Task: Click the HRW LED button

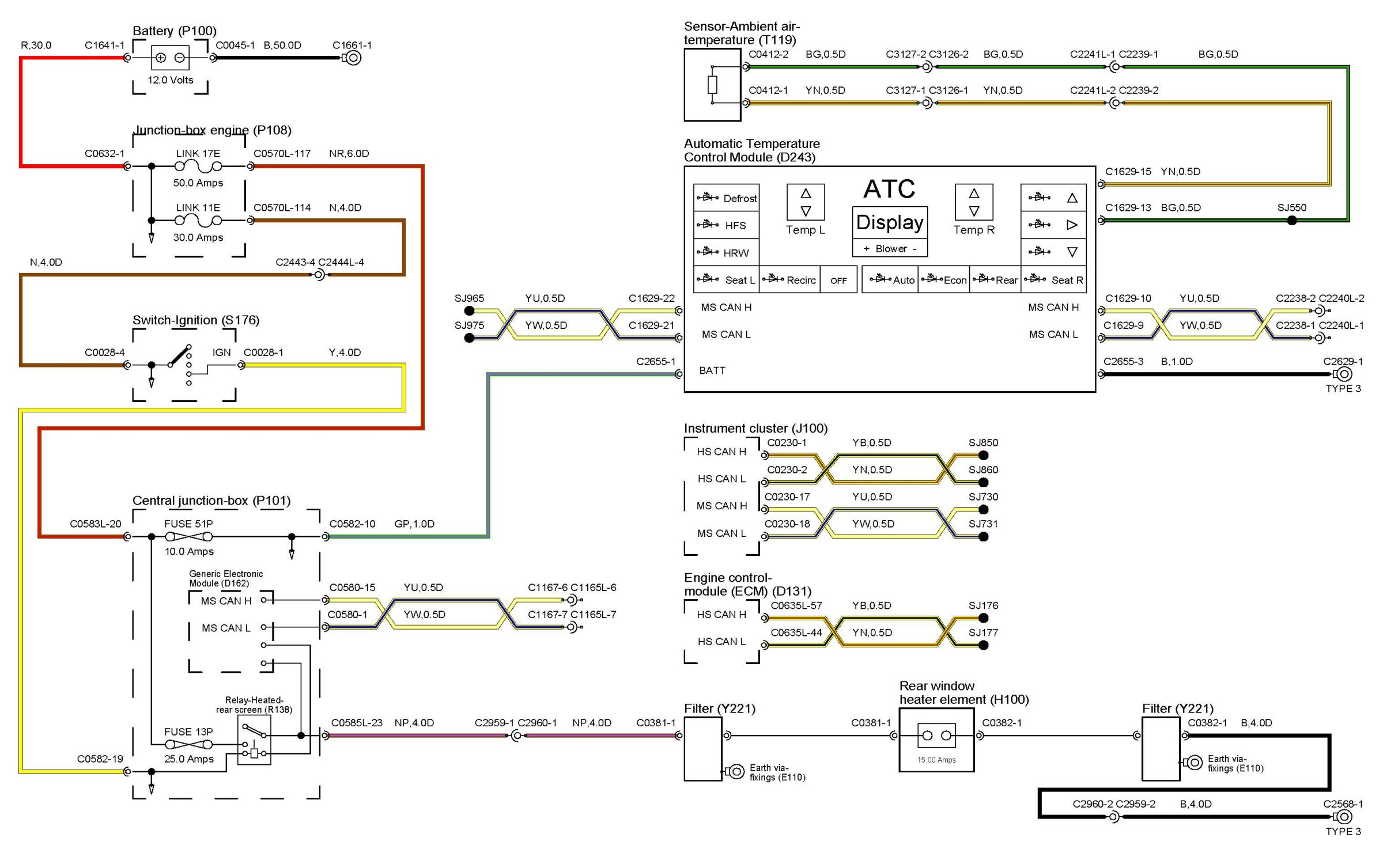Action: pos(726,252)
